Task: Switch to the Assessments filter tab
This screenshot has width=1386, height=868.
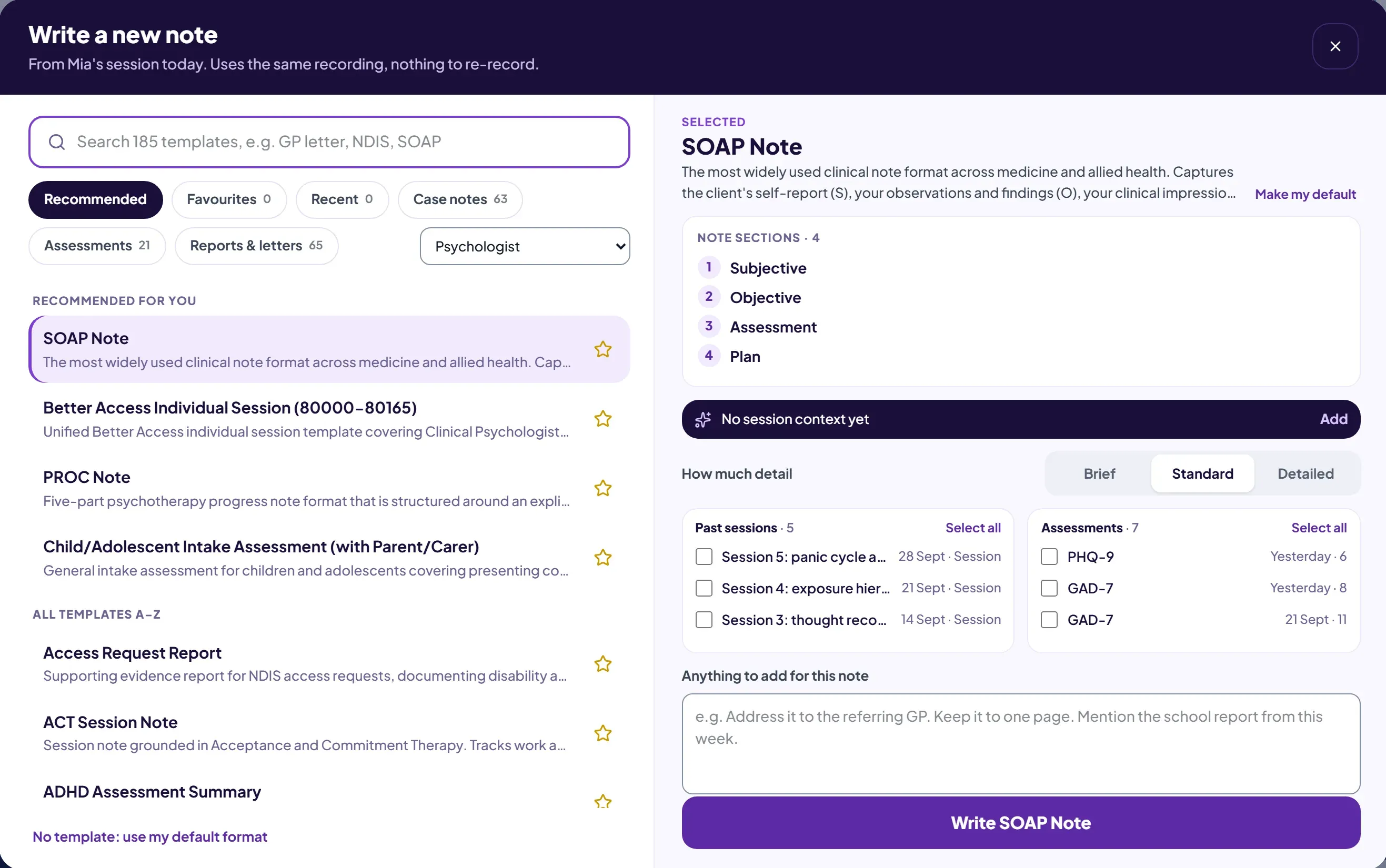Action: click(x=97, y=246)
